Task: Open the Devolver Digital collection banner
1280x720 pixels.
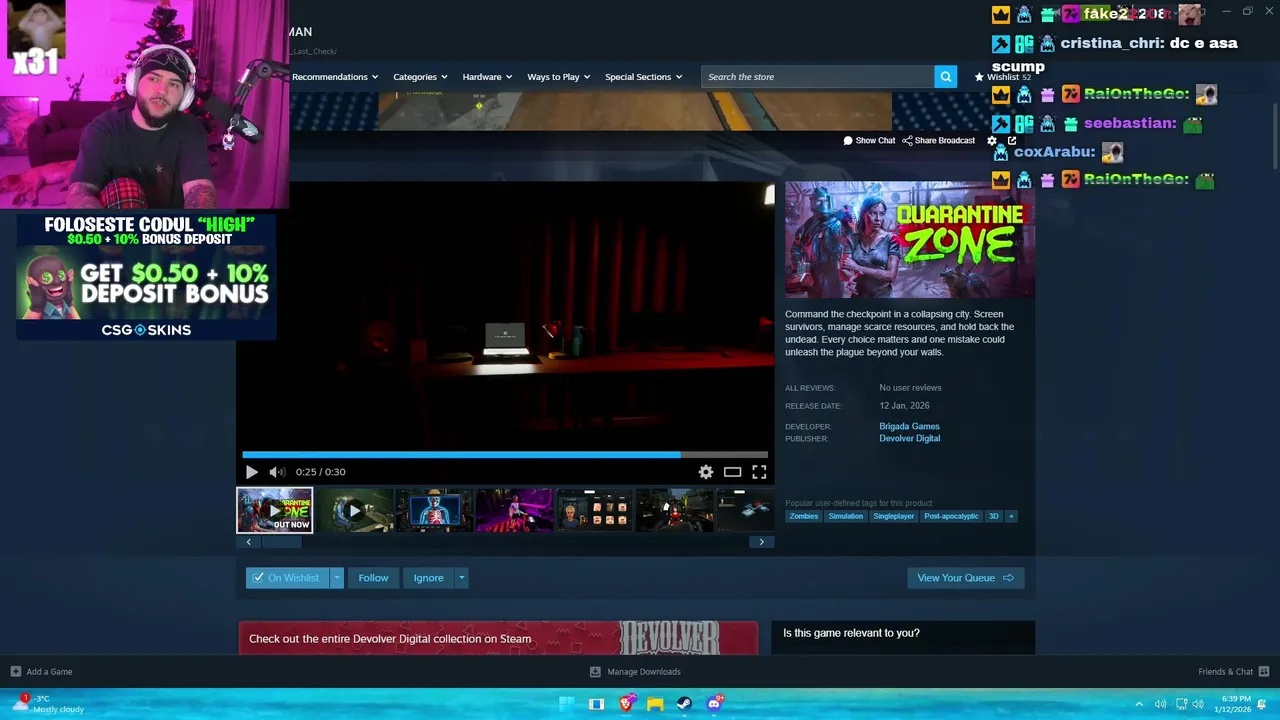Action: click(498, 638)
